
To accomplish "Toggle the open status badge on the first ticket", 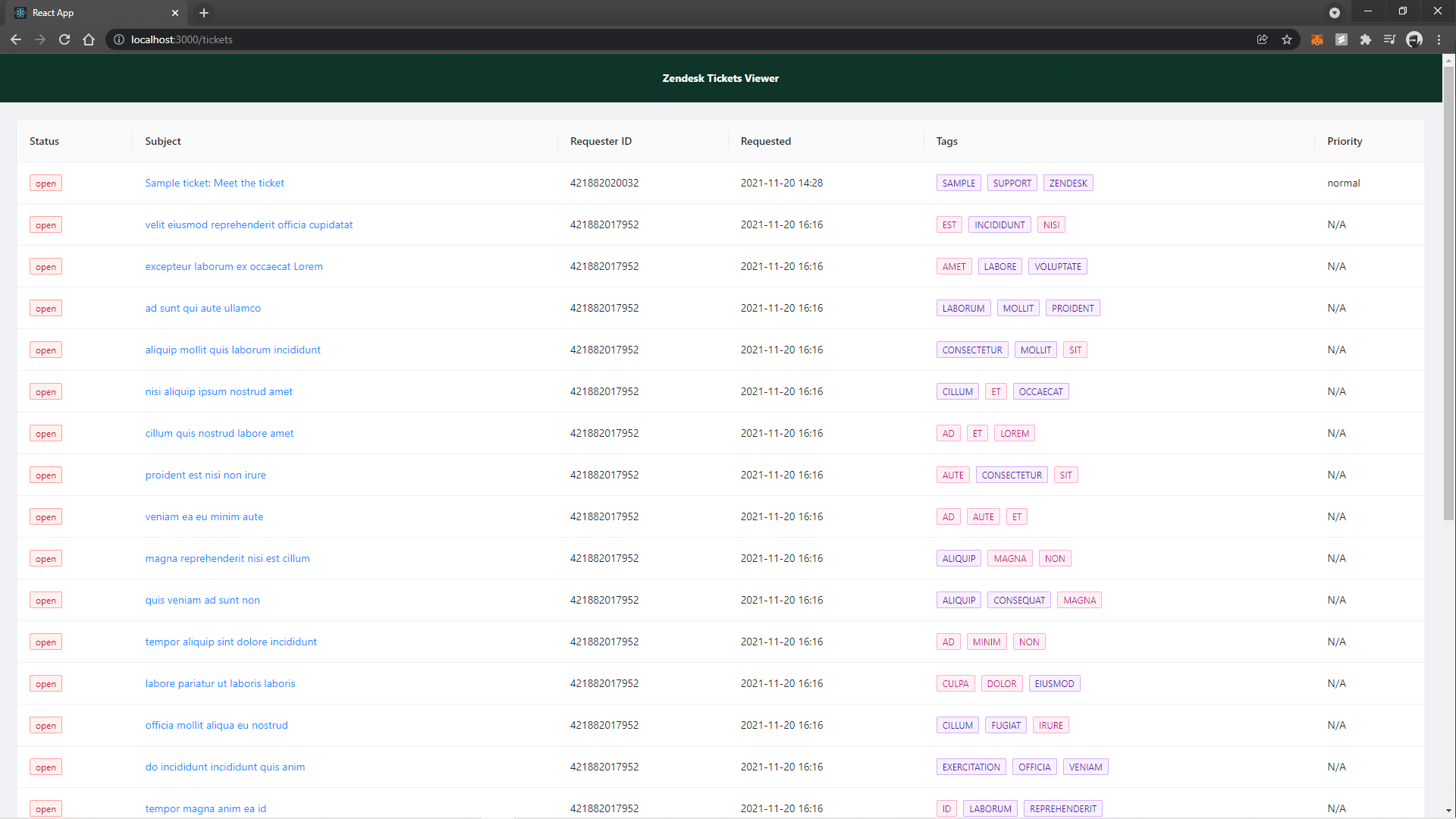I will coord(45,183).
